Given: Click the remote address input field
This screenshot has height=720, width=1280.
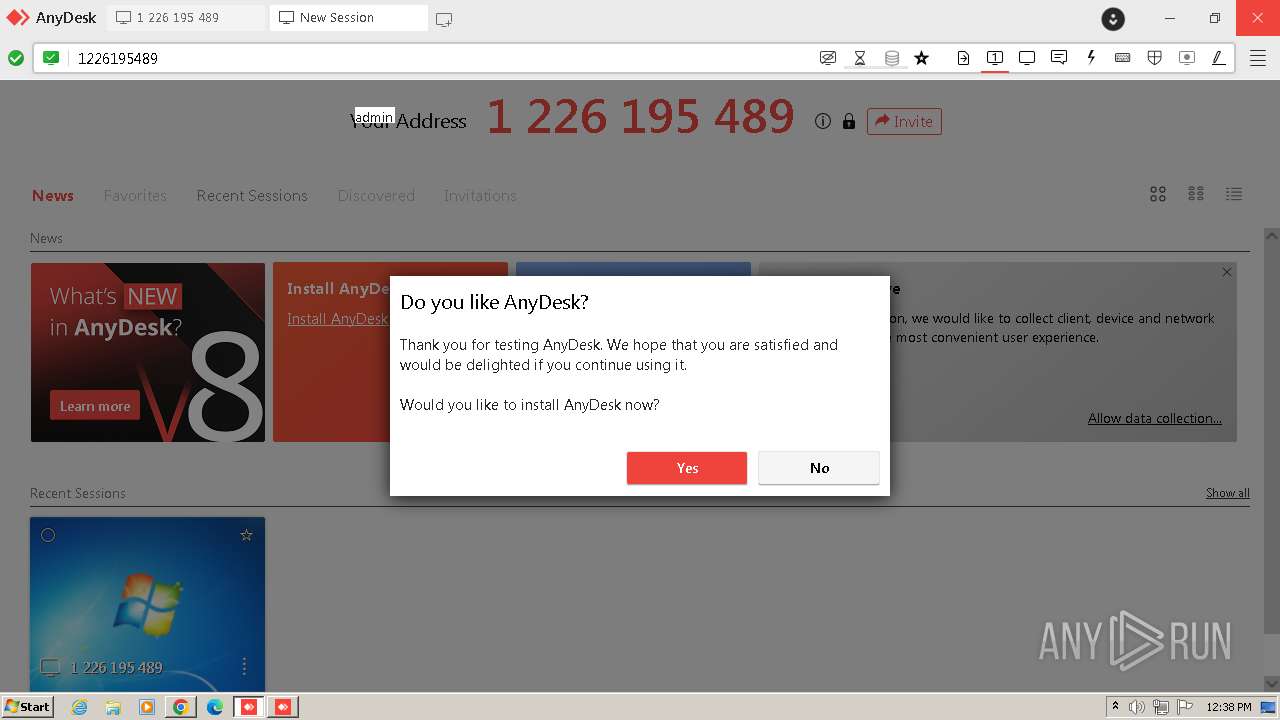Looking at the screenshot, I should tap(440, 58).
